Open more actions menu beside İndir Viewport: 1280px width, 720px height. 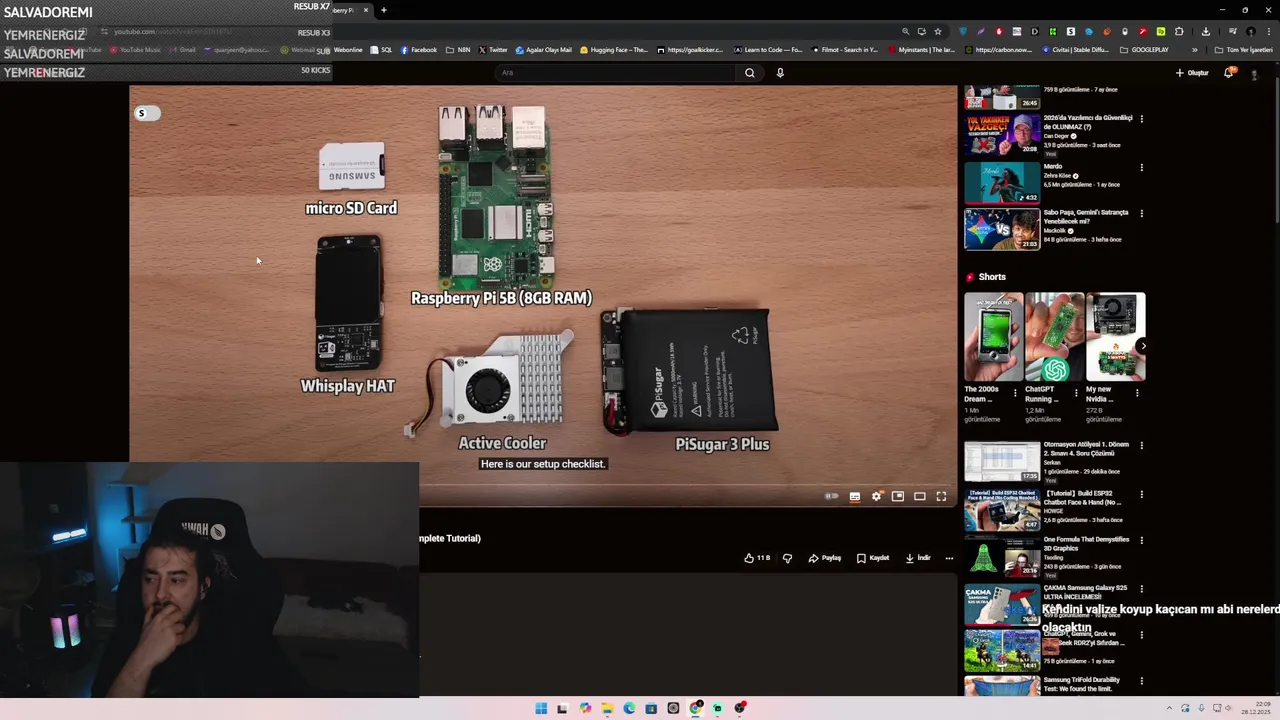pos(949,558)
